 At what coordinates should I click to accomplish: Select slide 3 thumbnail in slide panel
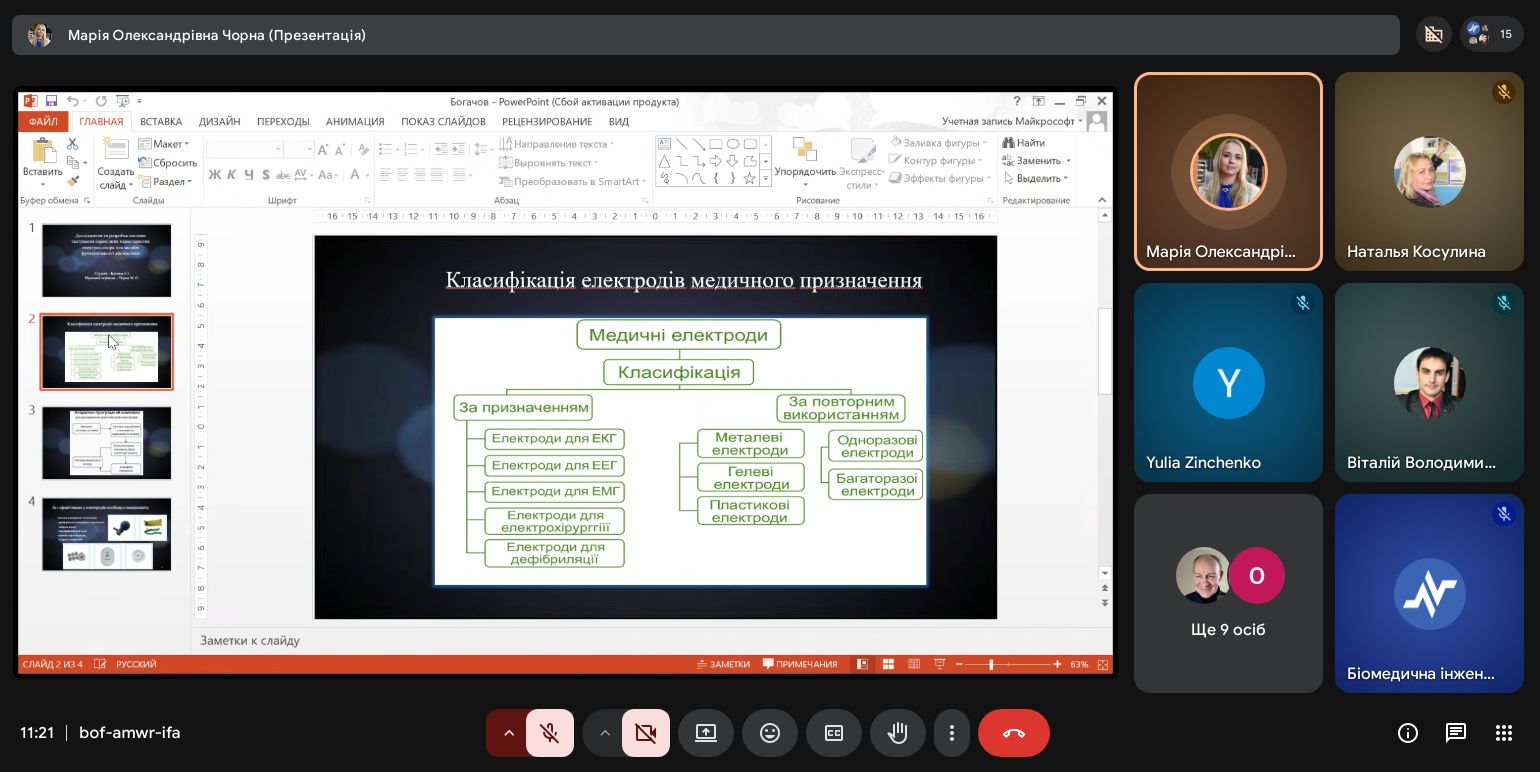[x=107, y=443]
